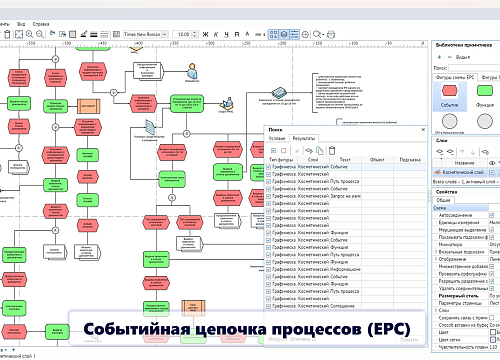Click the trash icon in search results toolbar
Screen dimensions: 500x360
tap(332, 151)
